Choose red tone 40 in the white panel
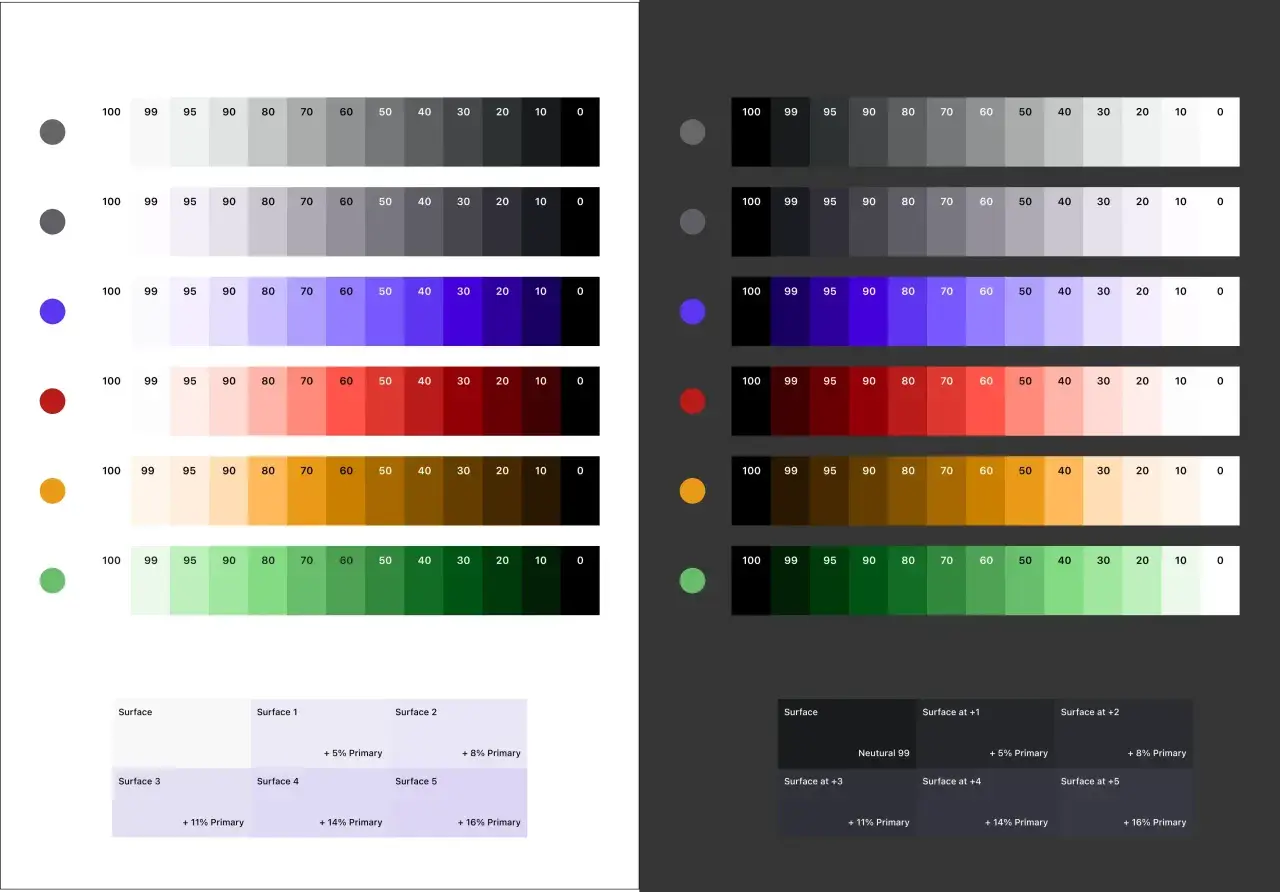 click(424, 401)
